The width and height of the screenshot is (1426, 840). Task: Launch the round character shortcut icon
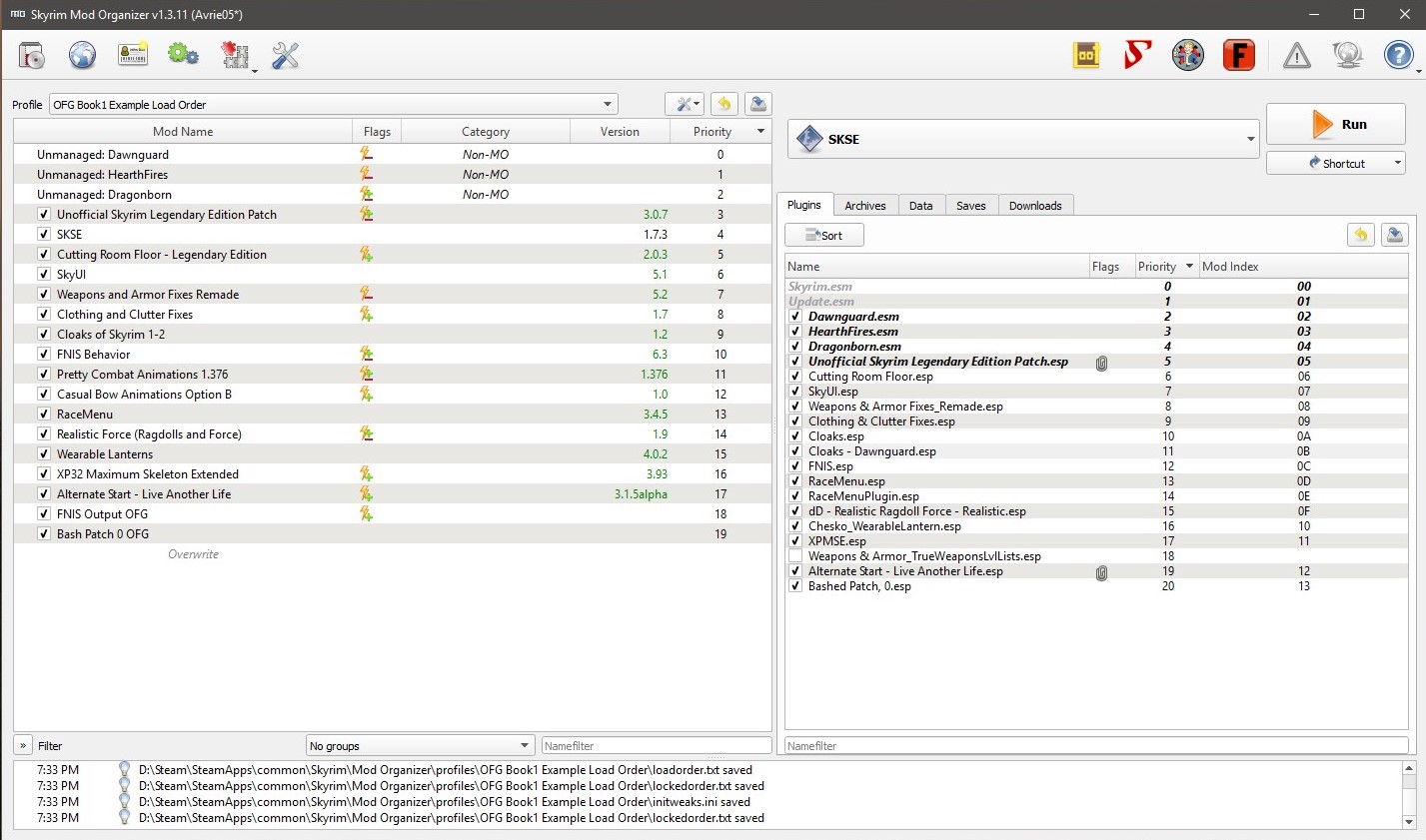[1188, 55]
